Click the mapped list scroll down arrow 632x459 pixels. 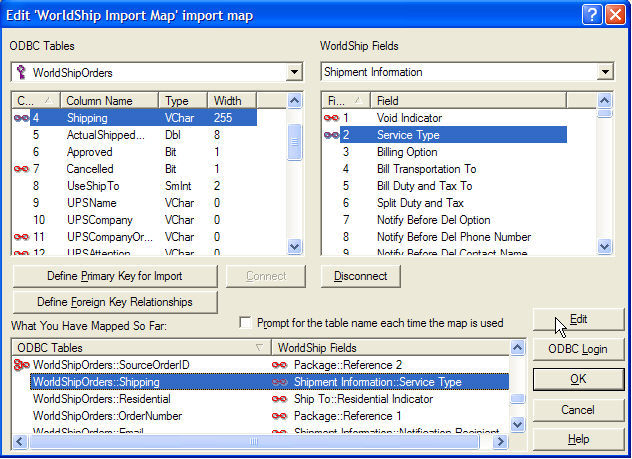[x=518, y=424]
